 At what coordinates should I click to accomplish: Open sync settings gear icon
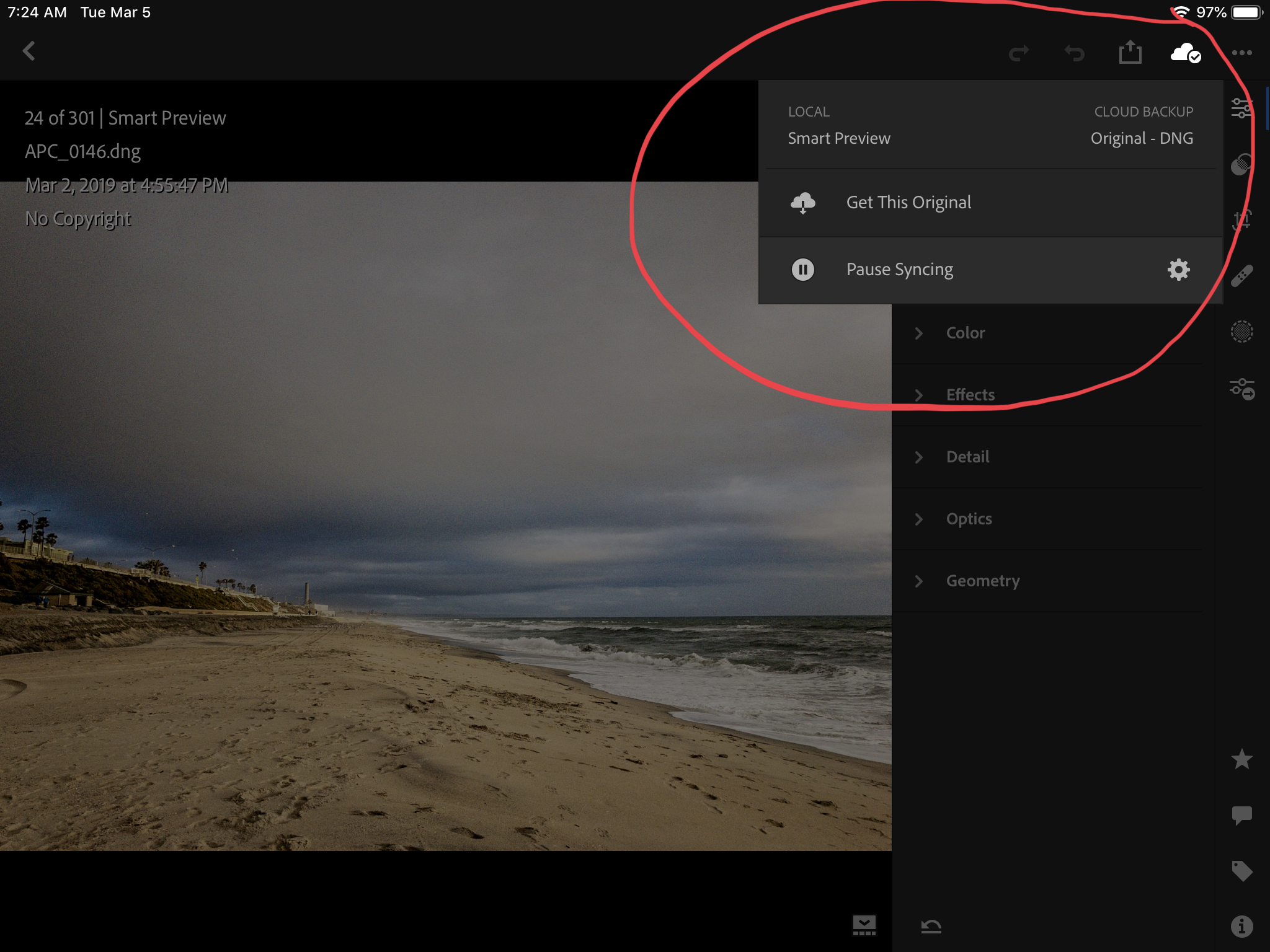(1178, 269)
